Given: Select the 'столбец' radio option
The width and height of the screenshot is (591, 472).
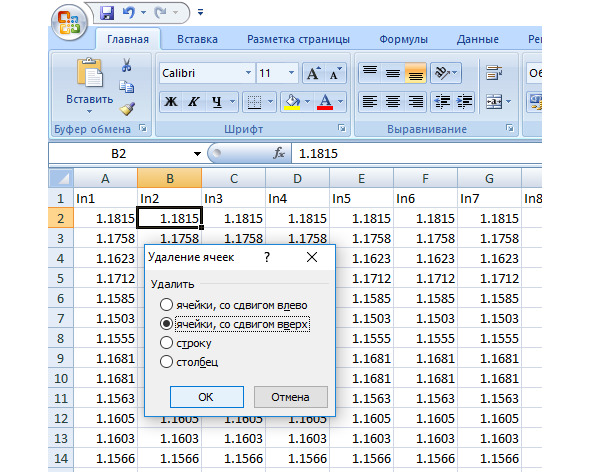Looking at the screenshot, I should [166, 362].
